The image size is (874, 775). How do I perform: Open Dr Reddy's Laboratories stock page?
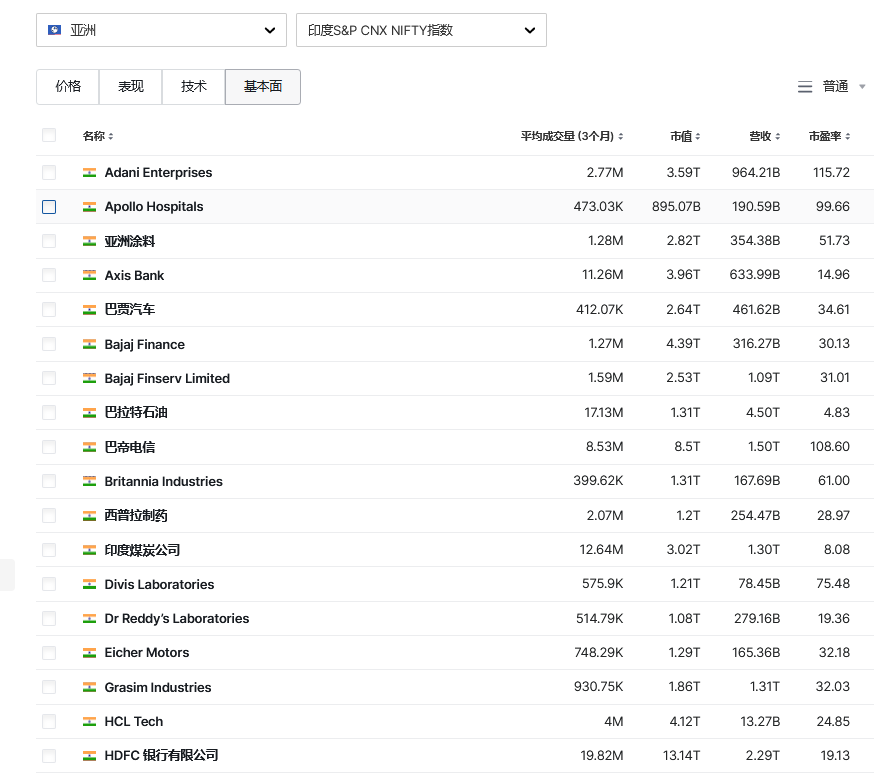click(177, 619)
